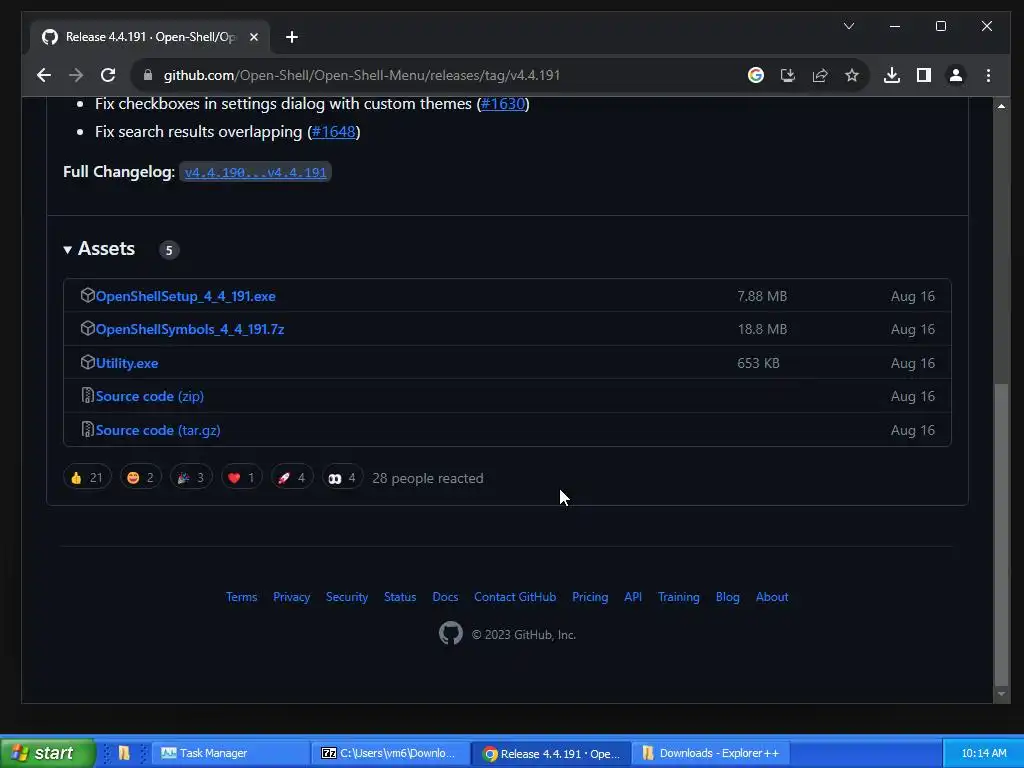Open the Training footer link
Image resolution: width=1024 pixels, height=768 pixels.
point(679,597)
